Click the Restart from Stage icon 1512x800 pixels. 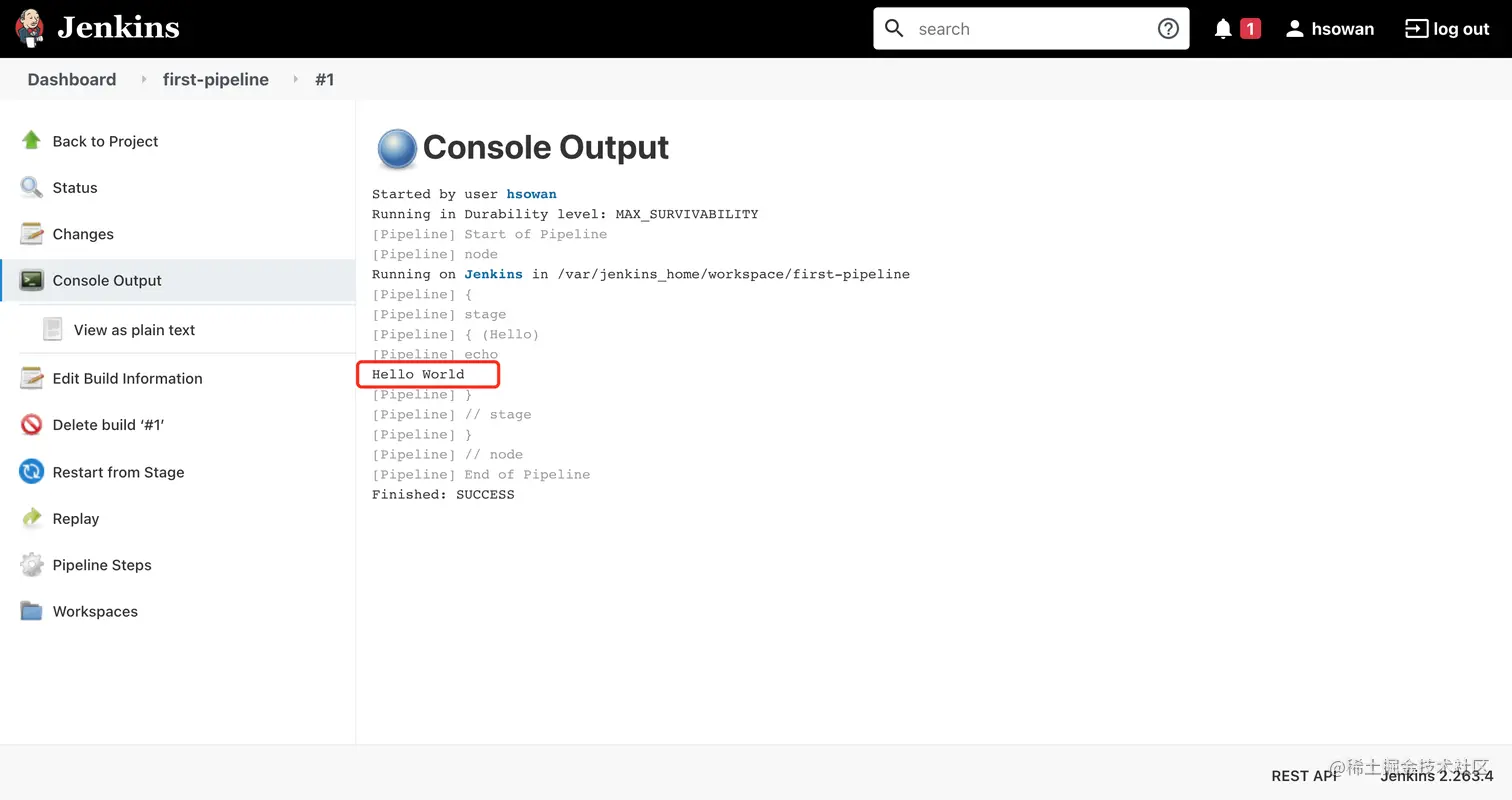tap(31, 471)
